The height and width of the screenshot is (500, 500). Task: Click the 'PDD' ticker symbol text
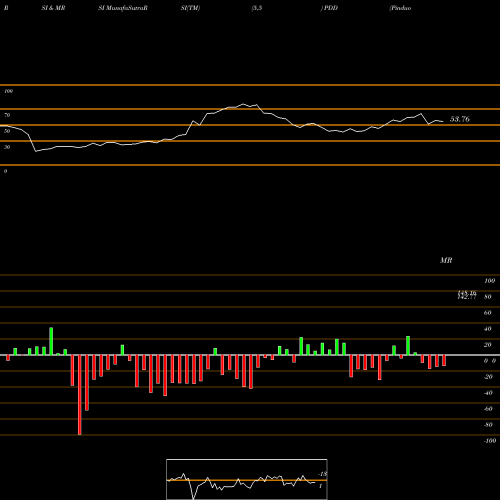pyautogui.click(x=331, y=8)
